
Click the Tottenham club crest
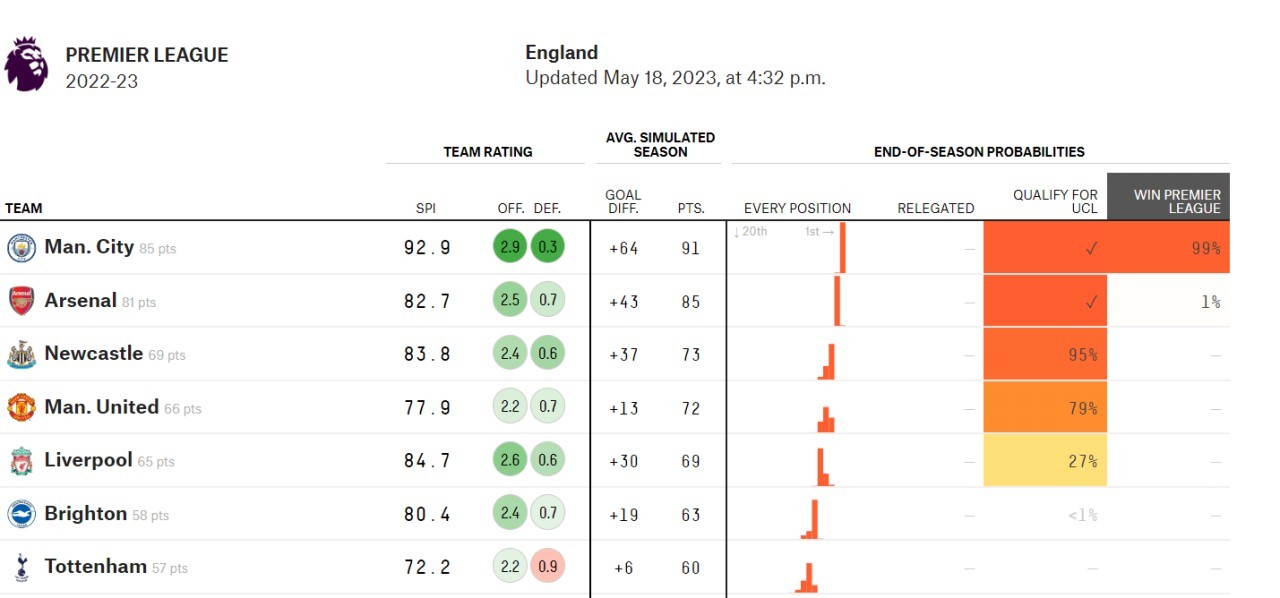click(21, 567)
